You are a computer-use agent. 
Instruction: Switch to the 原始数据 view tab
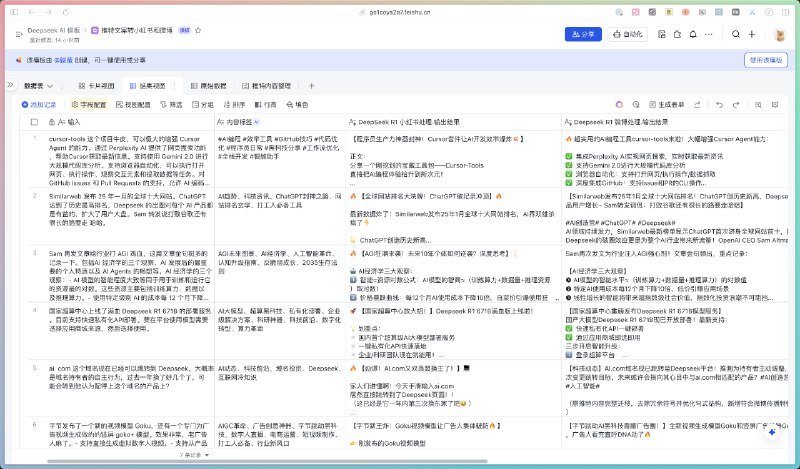click(x=208, y=86)
